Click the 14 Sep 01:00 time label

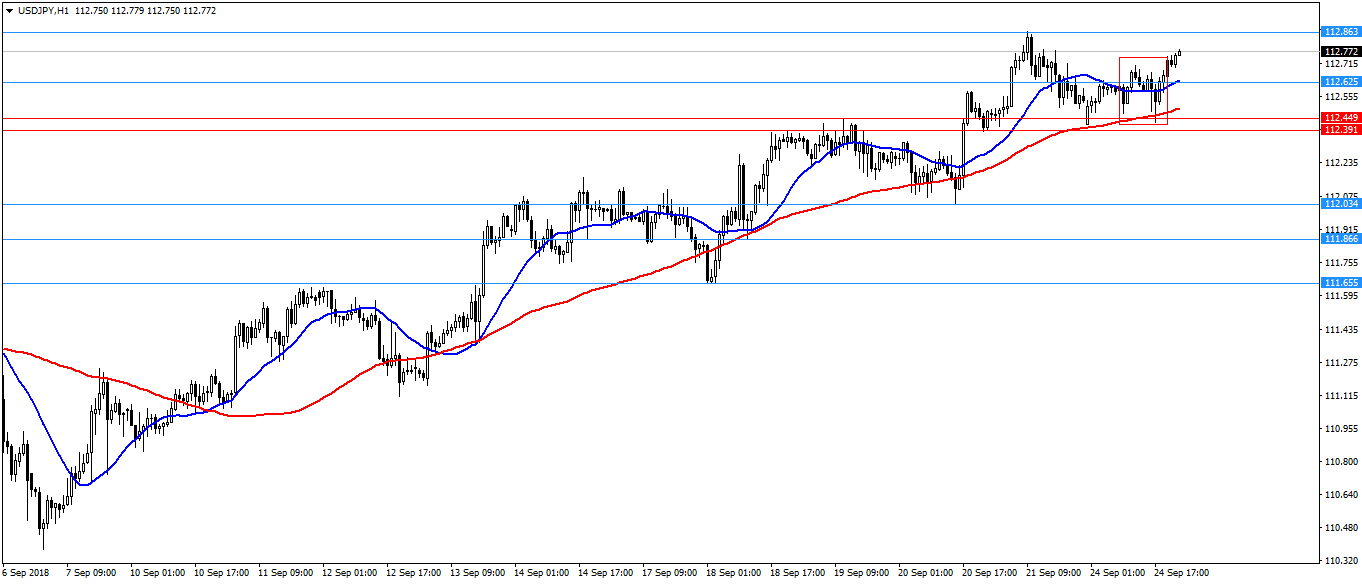[542, 574]
